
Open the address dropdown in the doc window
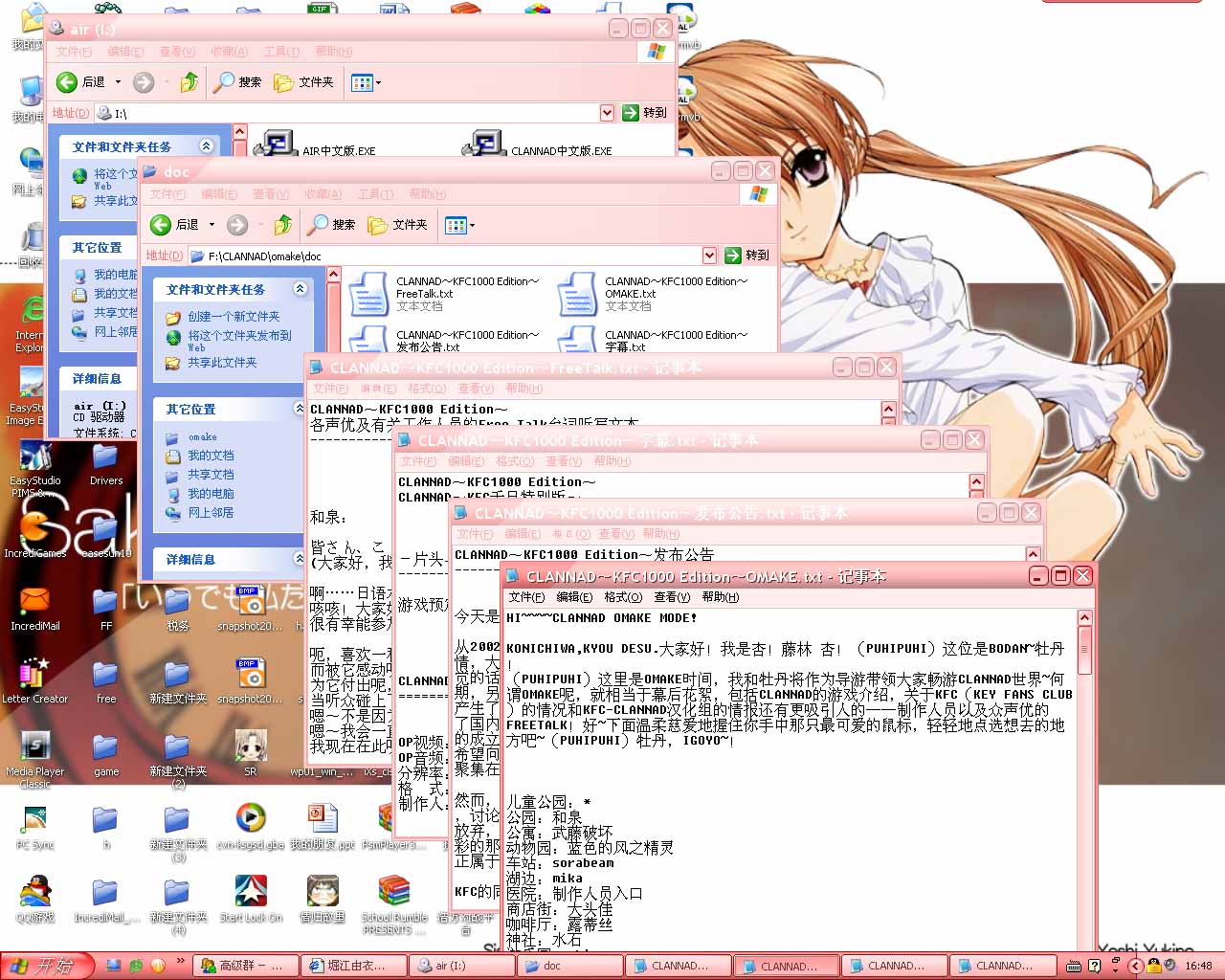709,256
